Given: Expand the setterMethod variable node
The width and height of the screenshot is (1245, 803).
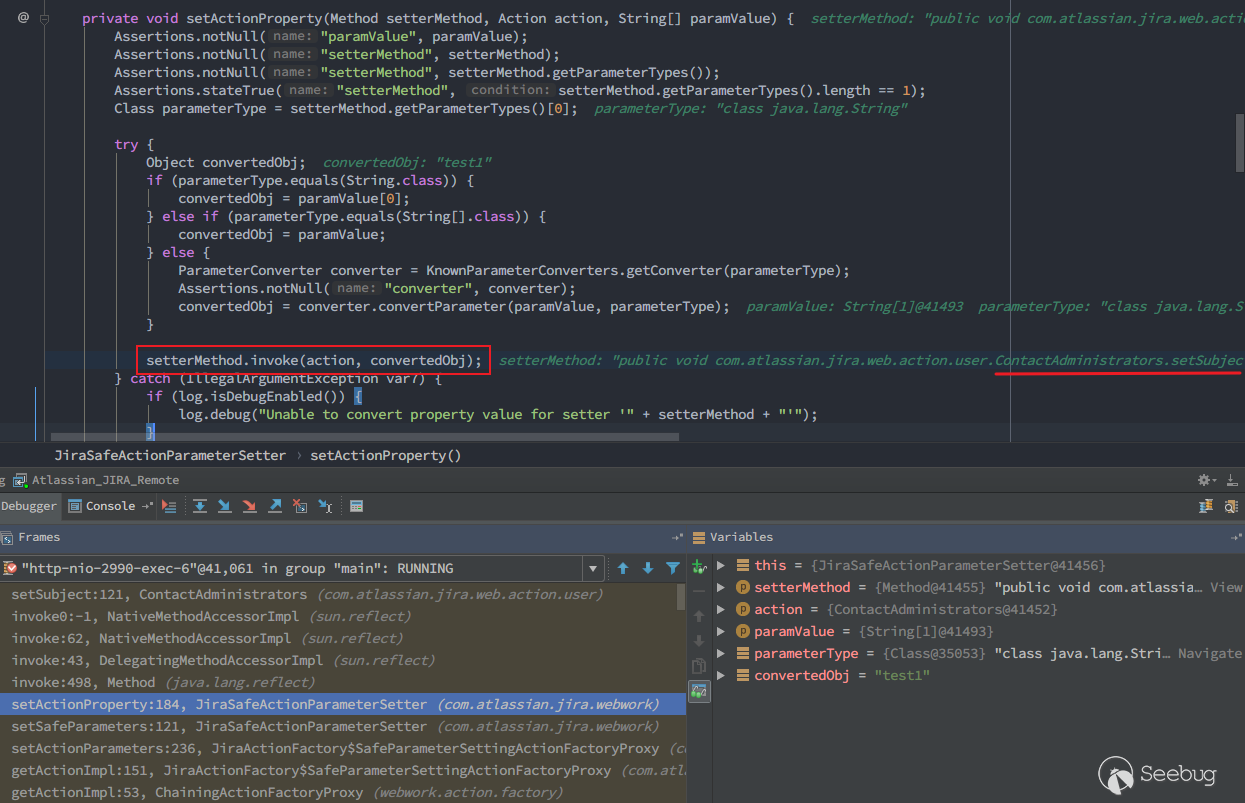Looking at the screenshot, I should (721, 587).
